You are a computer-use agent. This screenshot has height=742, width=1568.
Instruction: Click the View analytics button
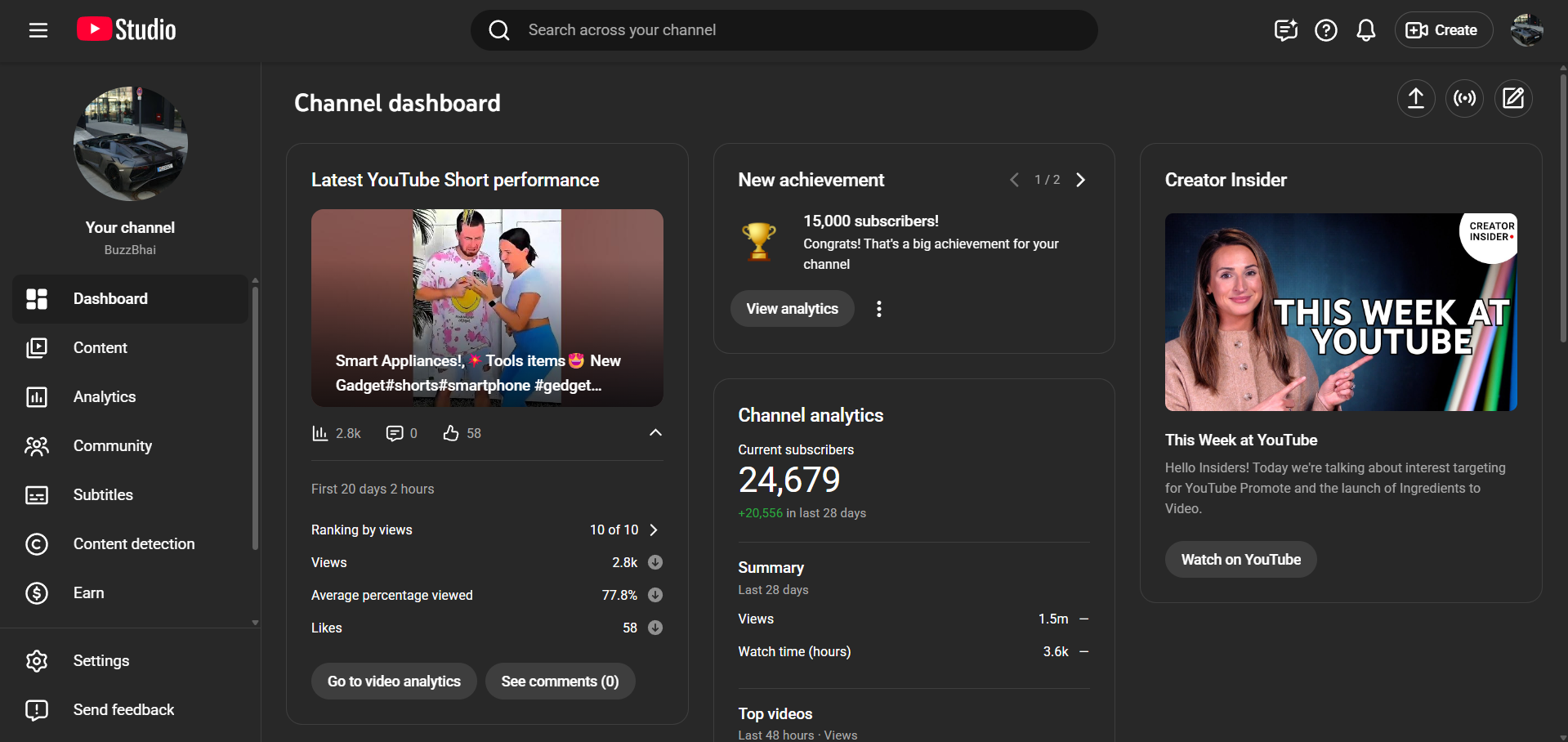coord(792,309)
